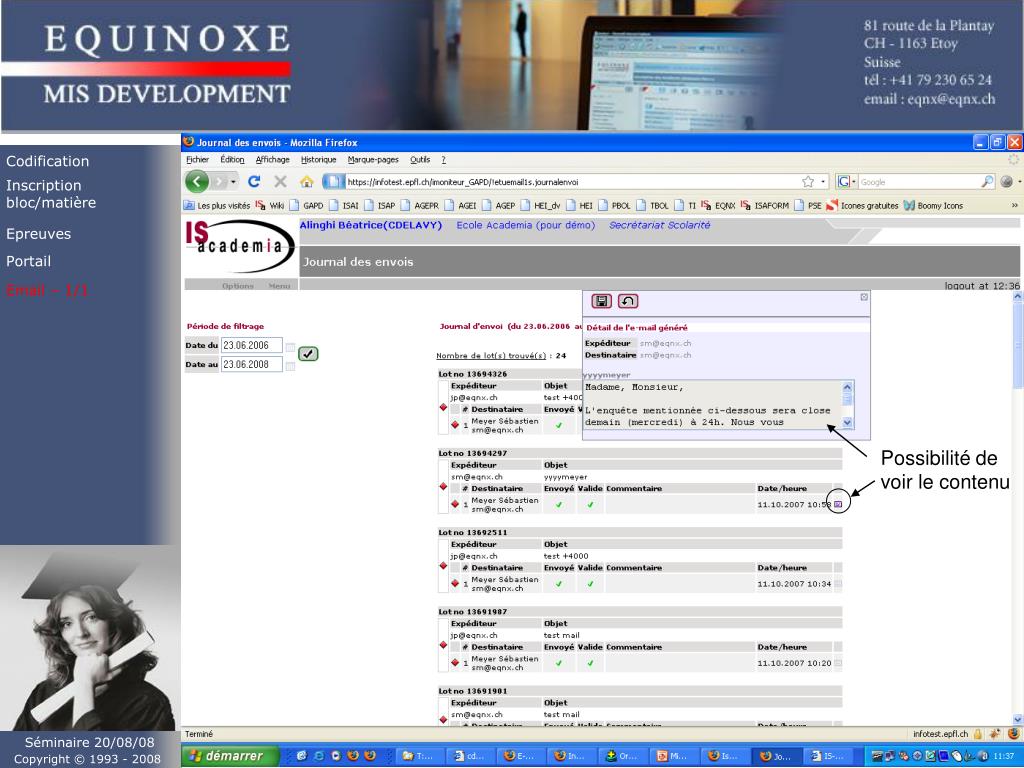
Task: Click the detail icon beside 11.10.2007 10:20
Action: tap(838, 663)
